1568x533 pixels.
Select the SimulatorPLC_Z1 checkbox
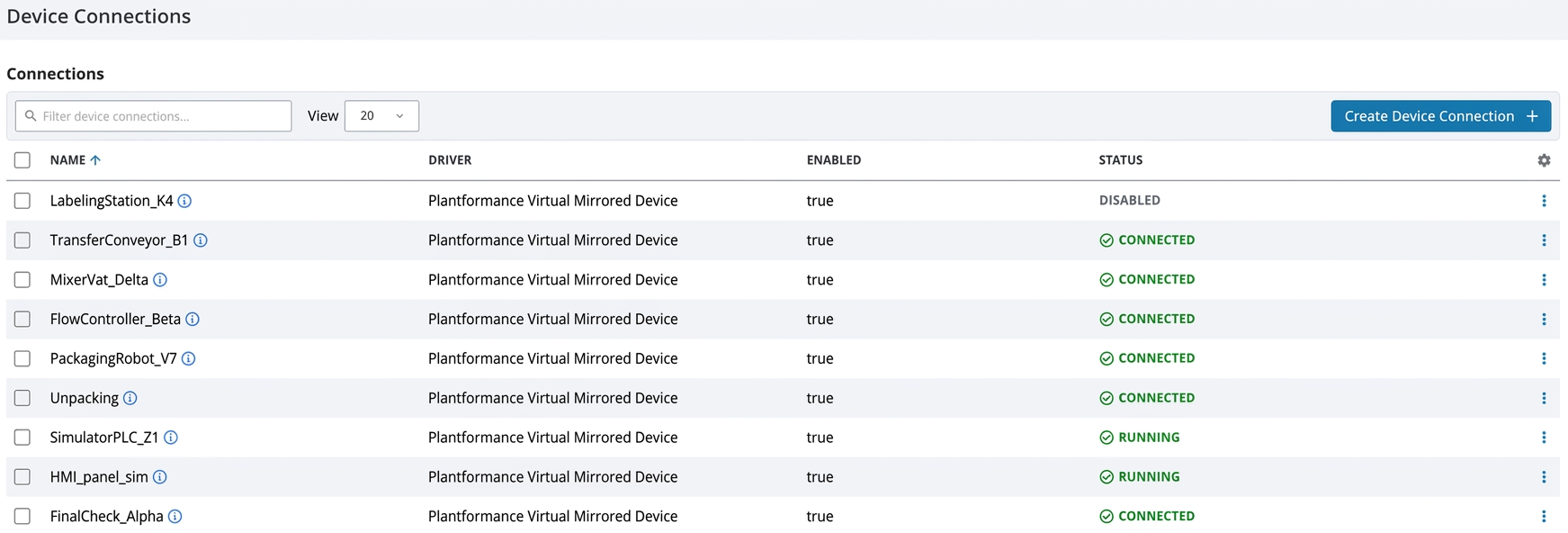coord(22,438)
